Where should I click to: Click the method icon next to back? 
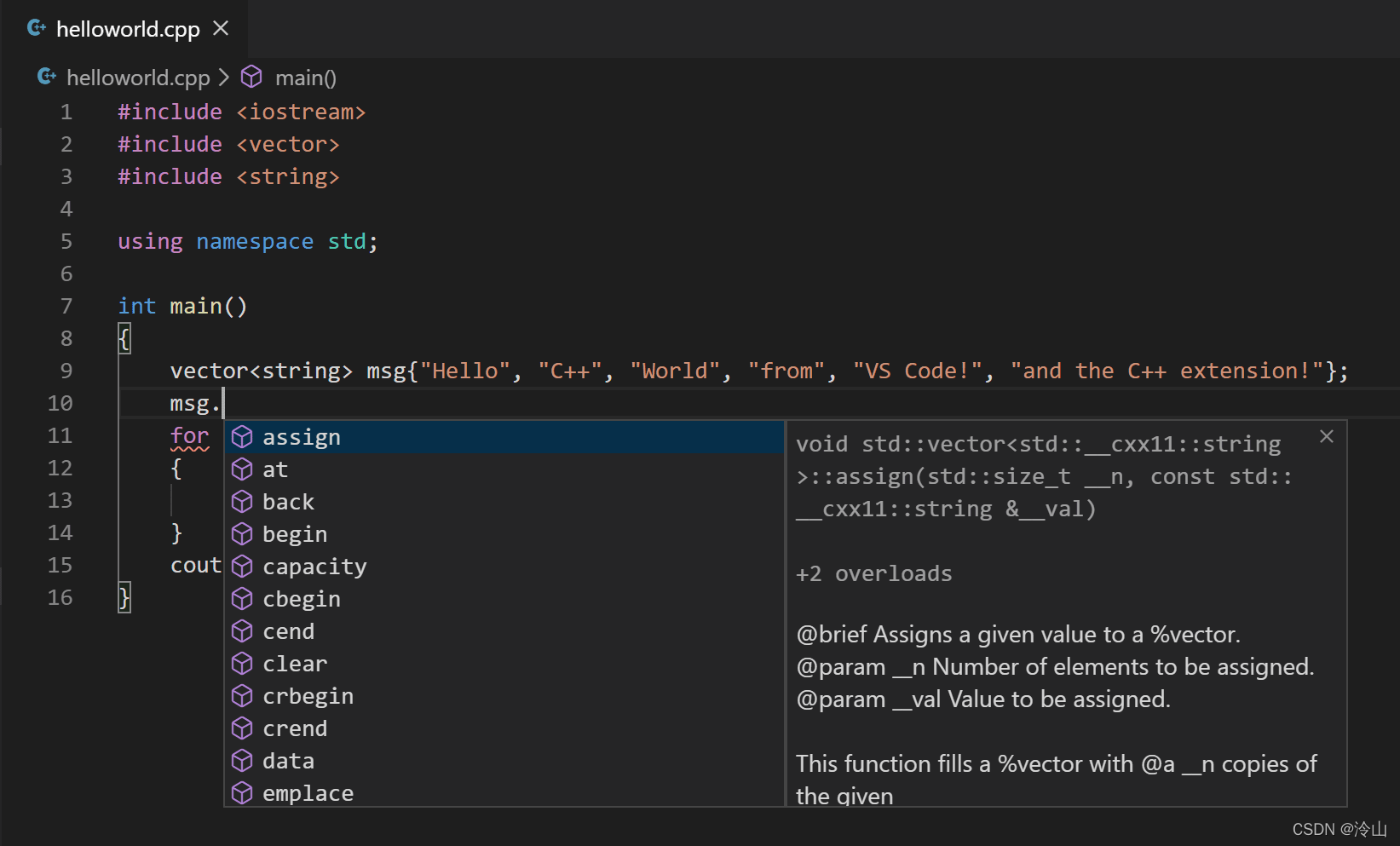tap(242, 502)
